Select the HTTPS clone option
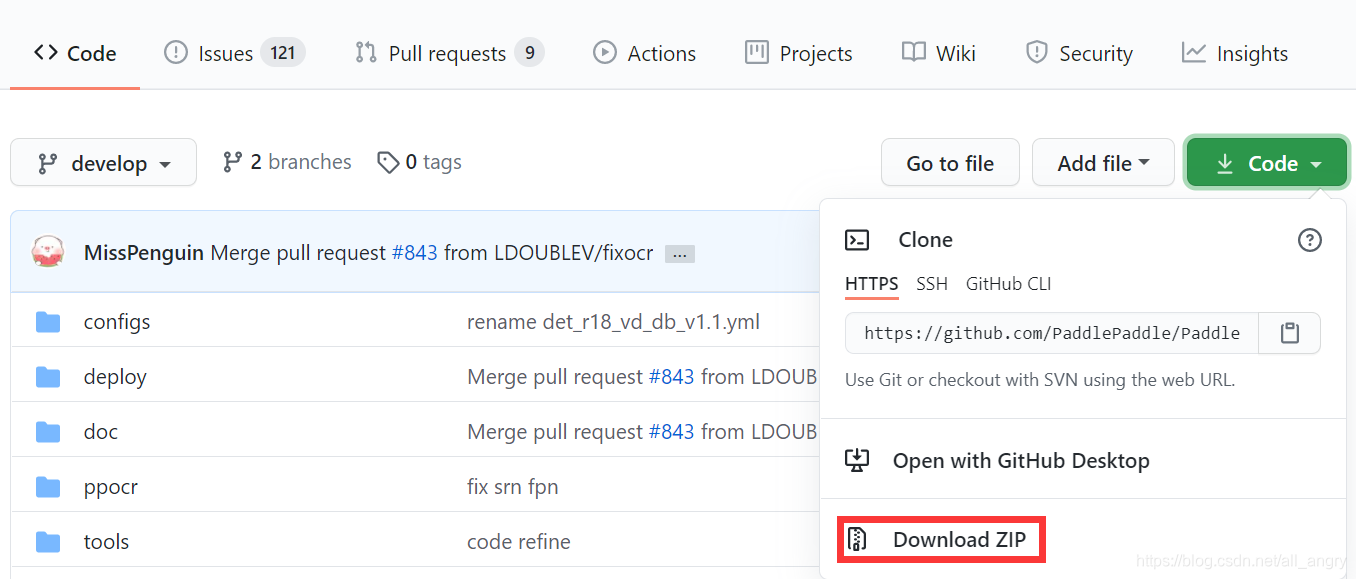This screenshot has height=579, width=1356. click(872, 284)
